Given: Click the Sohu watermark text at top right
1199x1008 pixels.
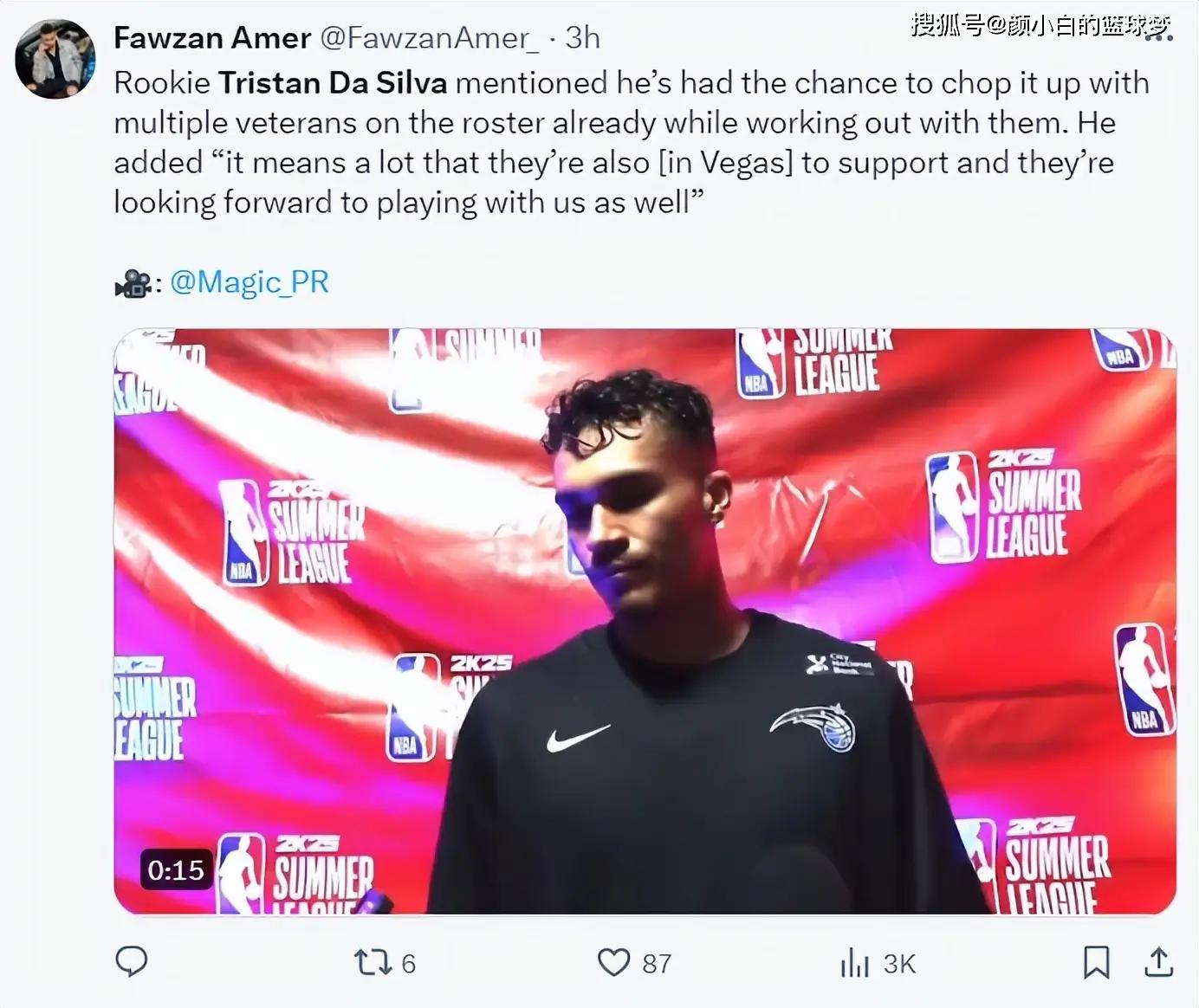Looking at the screenshot, I should pyautogui.click(x=1040, y=25).
